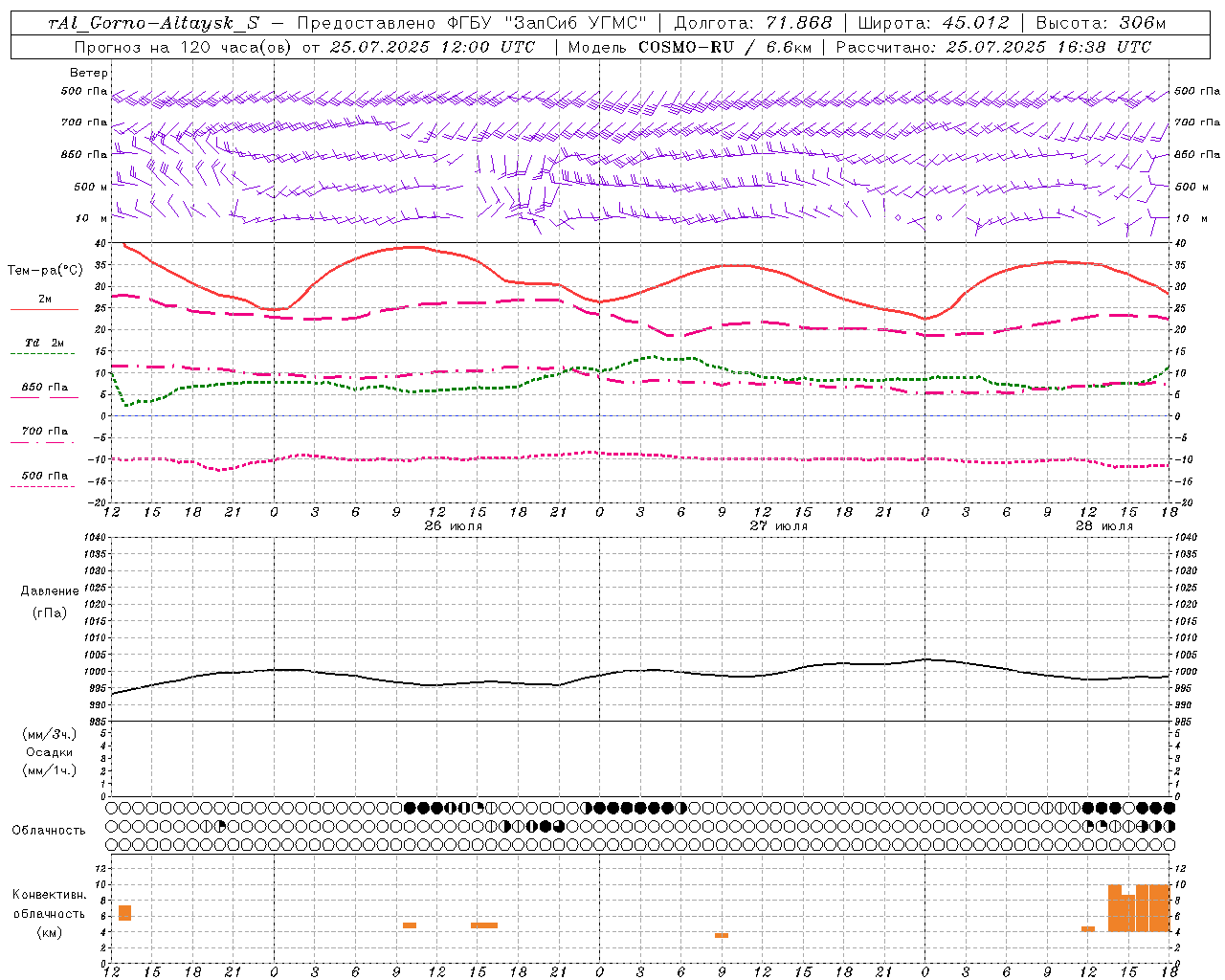Select the longitude value Долгота: 71.868
This screenshot has height=980, width=1225.
[753, 23]
